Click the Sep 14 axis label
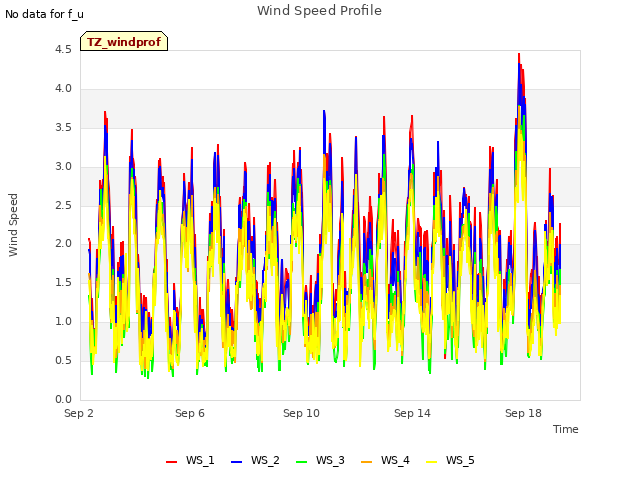Viewport: 640px width, 480px height. click(x=412, y=413)
